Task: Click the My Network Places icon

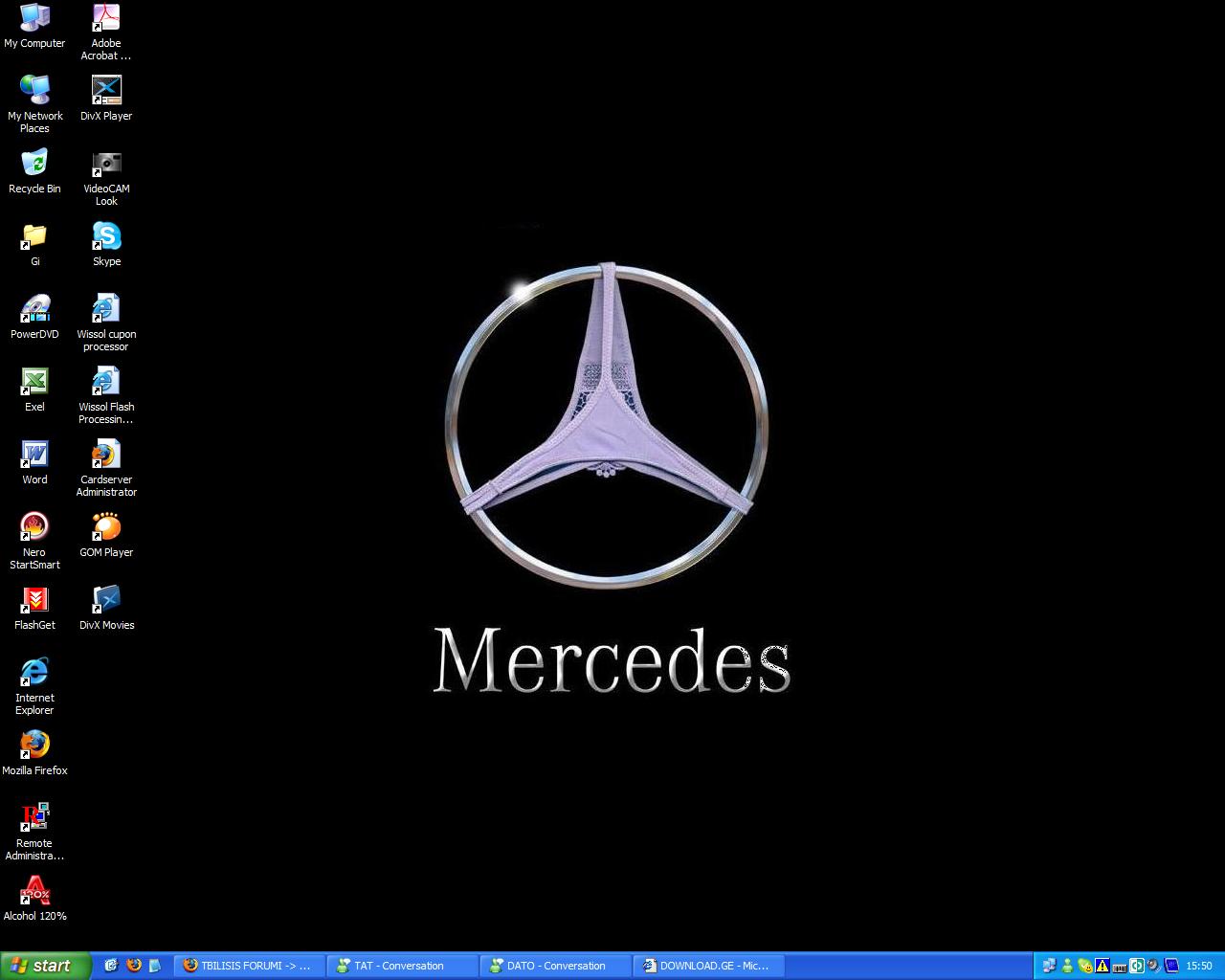Action: click(34, 104)
